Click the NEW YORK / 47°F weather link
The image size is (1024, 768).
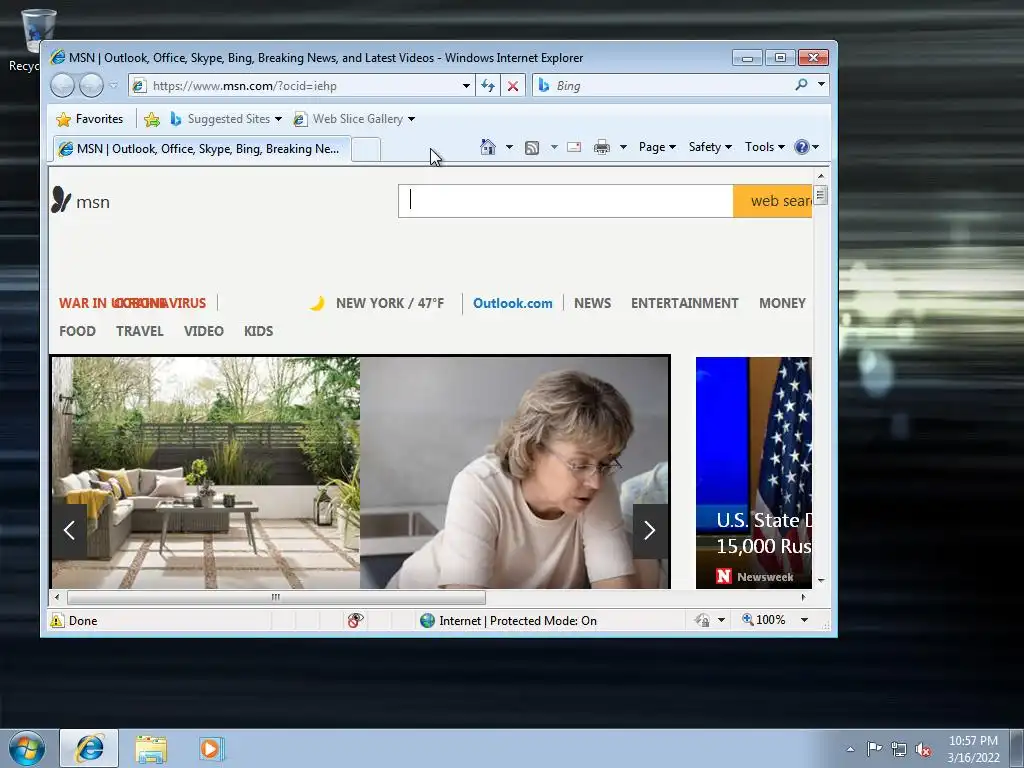pyautogui.click(x=390, y=303)
